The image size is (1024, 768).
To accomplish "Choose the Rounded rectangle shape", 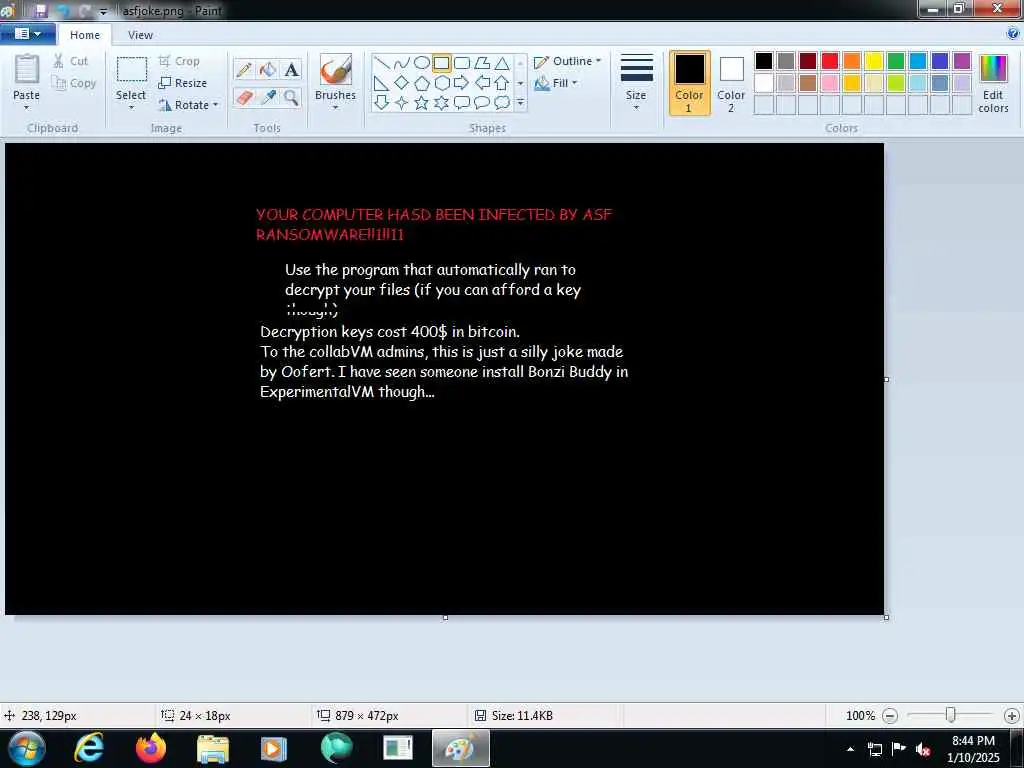I will tap(462, 63).
